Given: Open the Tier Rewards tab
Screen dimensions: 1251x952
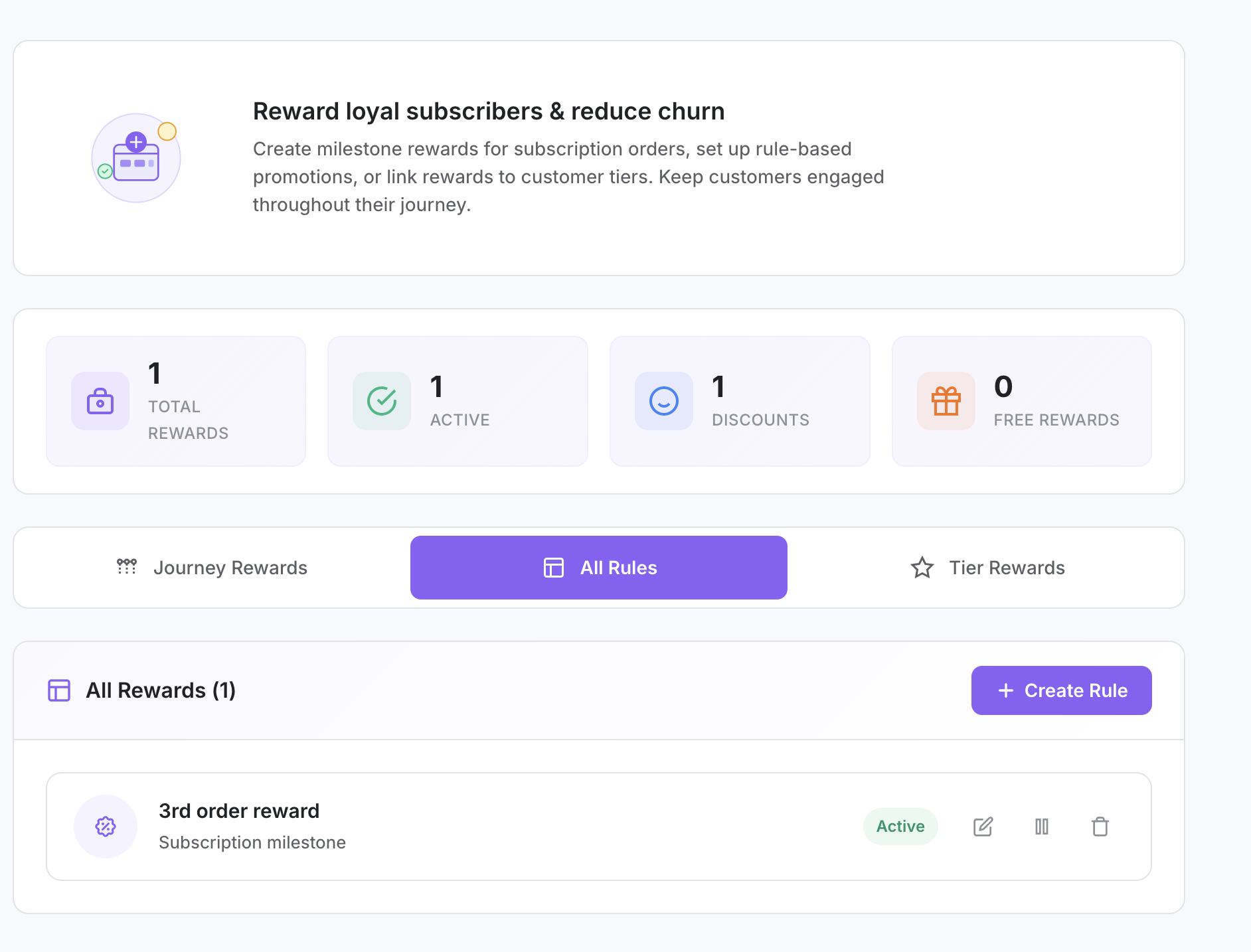Looking at the screenshot, I should [987, 568].
